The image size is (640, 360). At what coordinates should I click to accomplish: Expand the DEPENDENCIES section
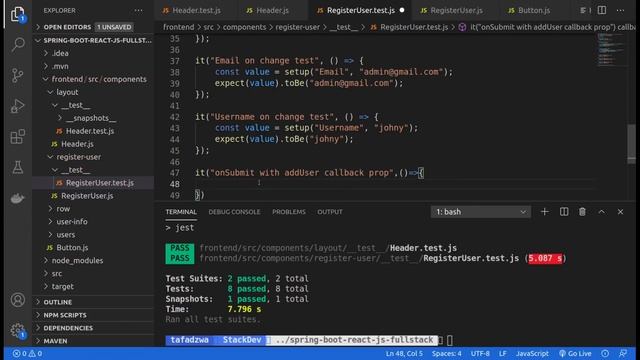[x=93, y=328]
